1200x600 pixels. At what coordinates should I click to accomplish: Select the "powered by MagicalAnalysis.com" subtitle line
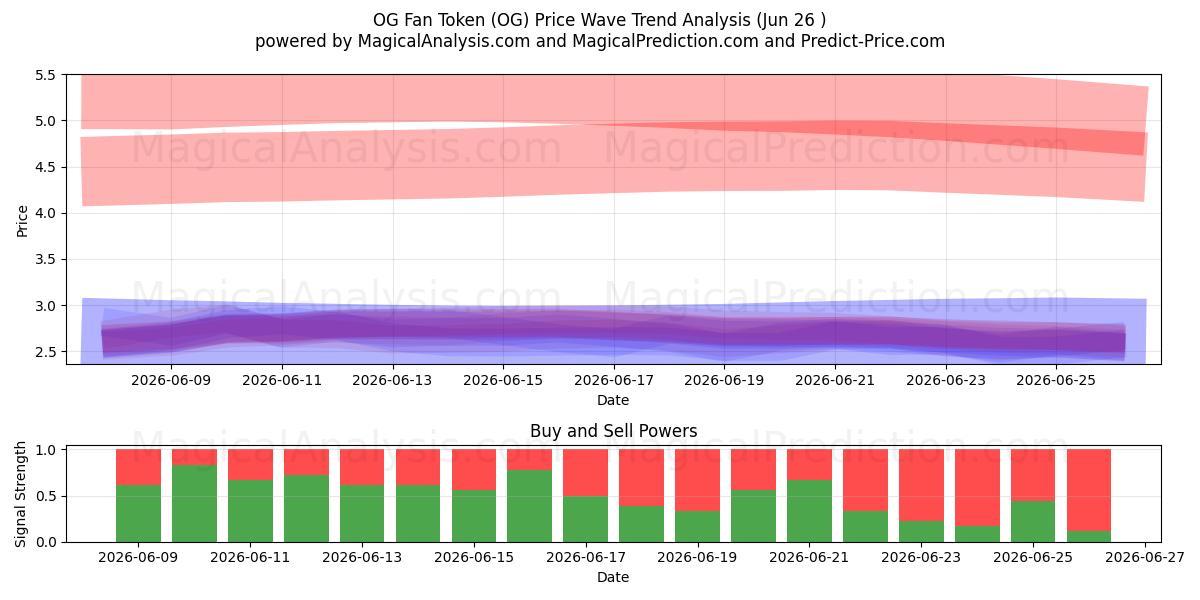coord(600,41)
